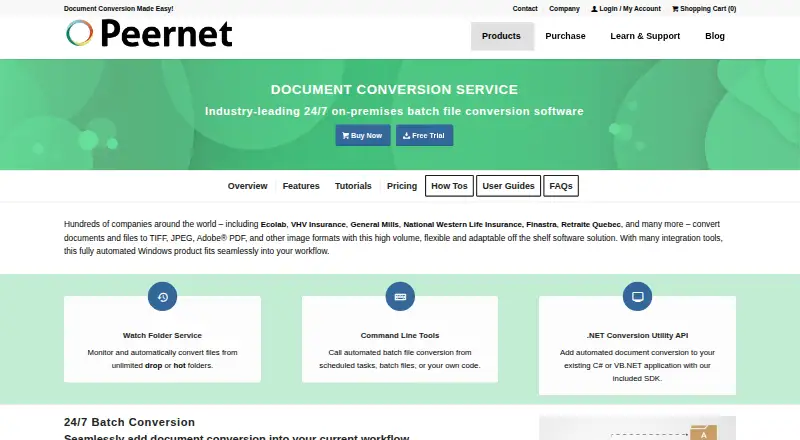Click the Command Line Tools title
This screenshot has height=440, width=800.
[x=400, y=335]
